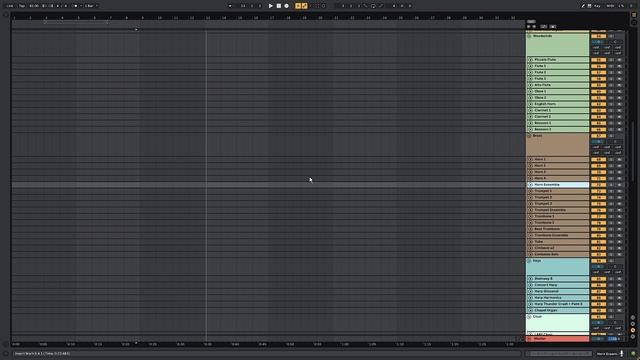The image size is (640, 360).
Task: Collapse the Woodwinds group track
Action: [x=529, y=36]
